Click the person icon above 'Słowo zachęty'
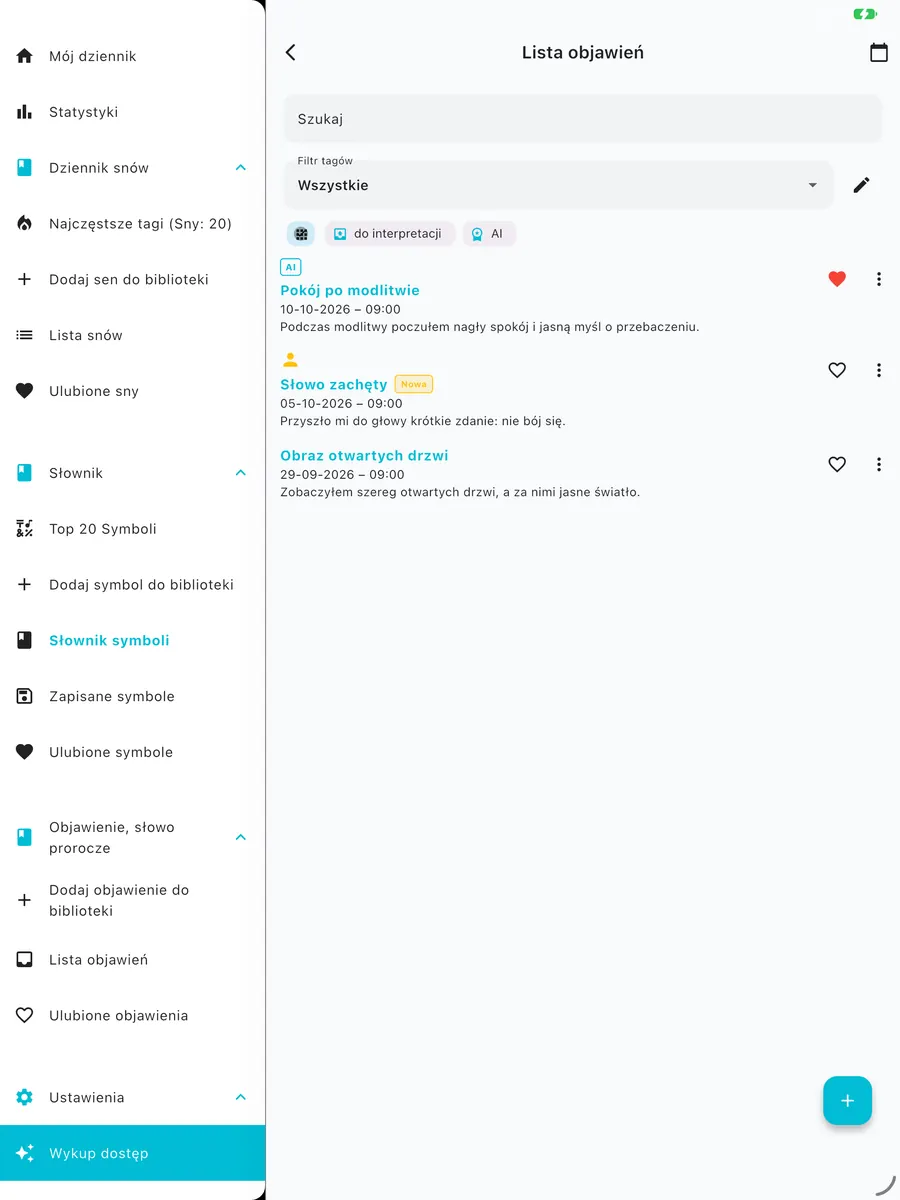Viewport: 900px width, 1200px height. coord(291,360)
